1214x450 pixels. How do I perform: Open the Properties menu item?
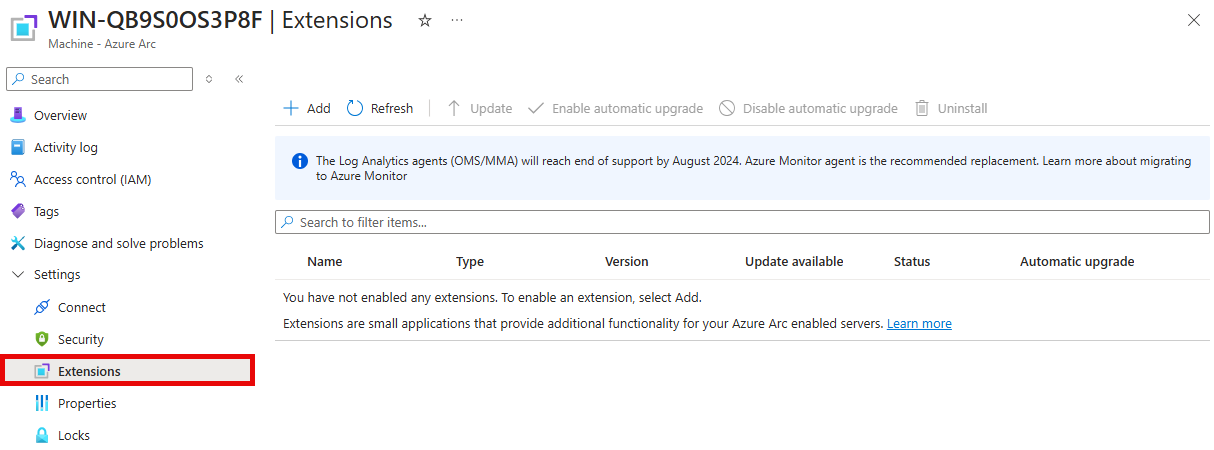click(x=87, y=403)
